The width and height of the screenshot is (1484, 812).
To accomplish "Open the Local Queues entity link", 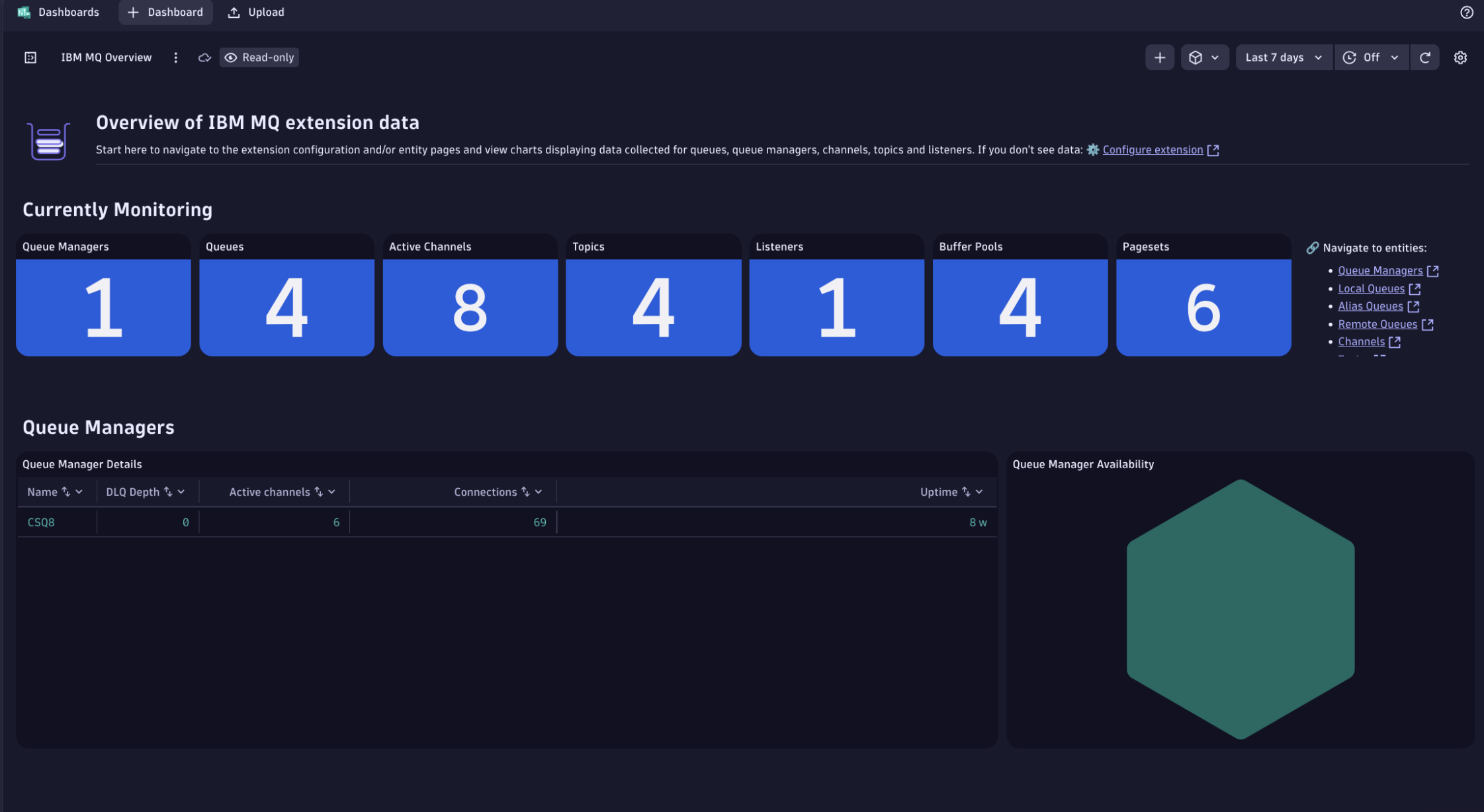I will click(1370, 289).
